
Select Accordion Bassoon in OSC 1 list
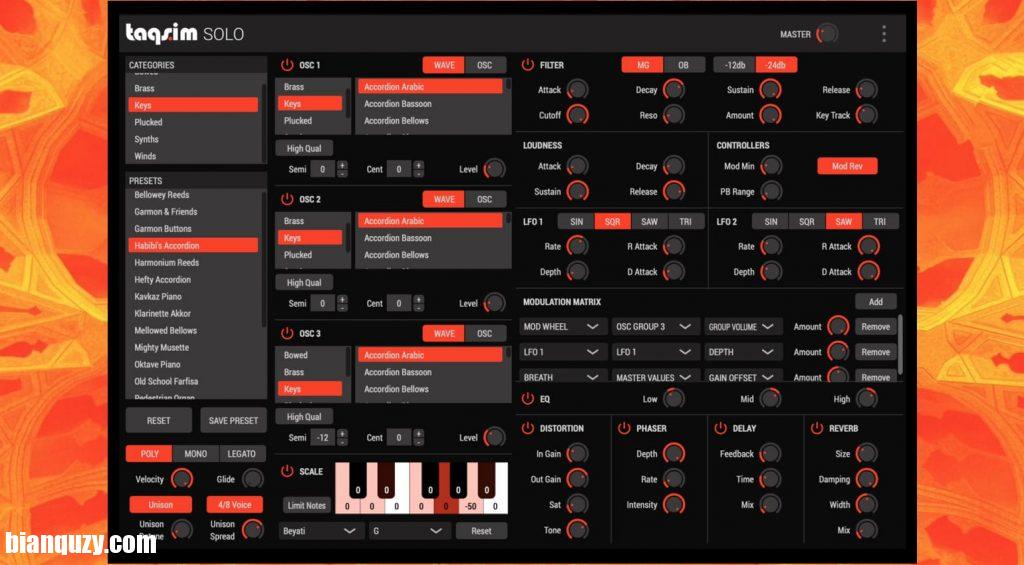point(430,104)
